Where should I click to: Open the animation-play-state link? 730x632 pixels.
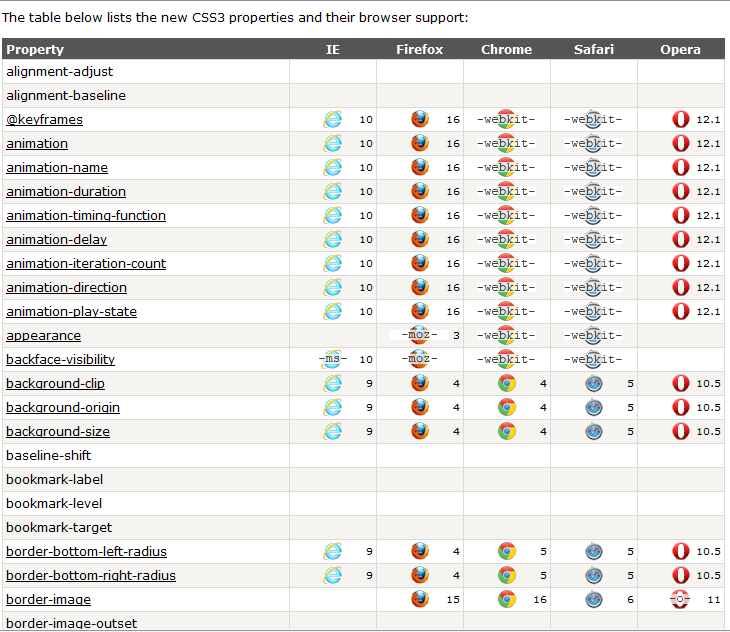click(x=71, y=311)
